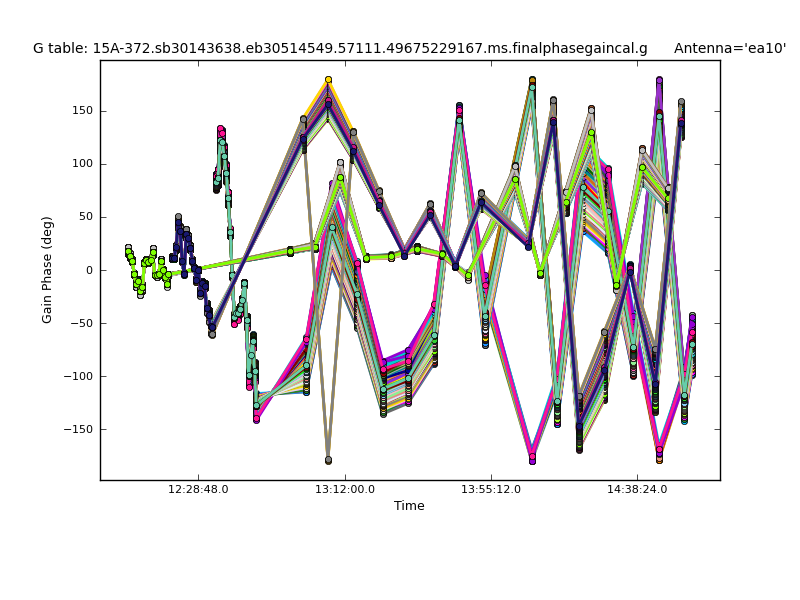Click the Antenna='ea10' label in title
Image resolution: width=800 pixels, height=600 pixels.
(729, 48)
